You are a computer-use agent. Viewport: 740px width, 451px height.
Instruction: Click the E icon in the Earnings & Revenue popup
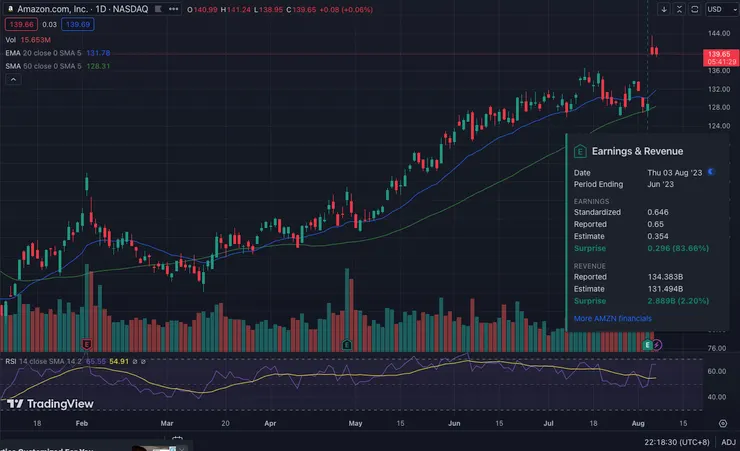click(x=580, y=151)
